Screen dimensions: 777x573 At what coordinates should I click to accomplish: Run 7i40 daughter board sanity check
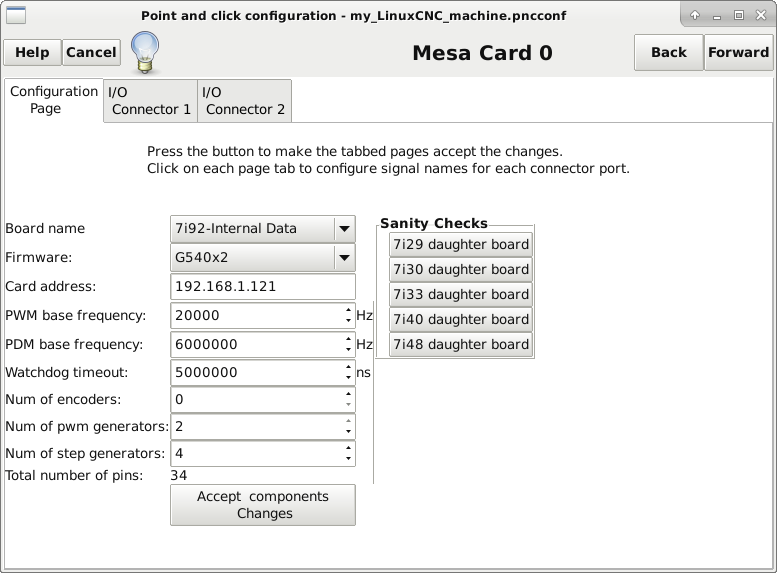[461, 319]
